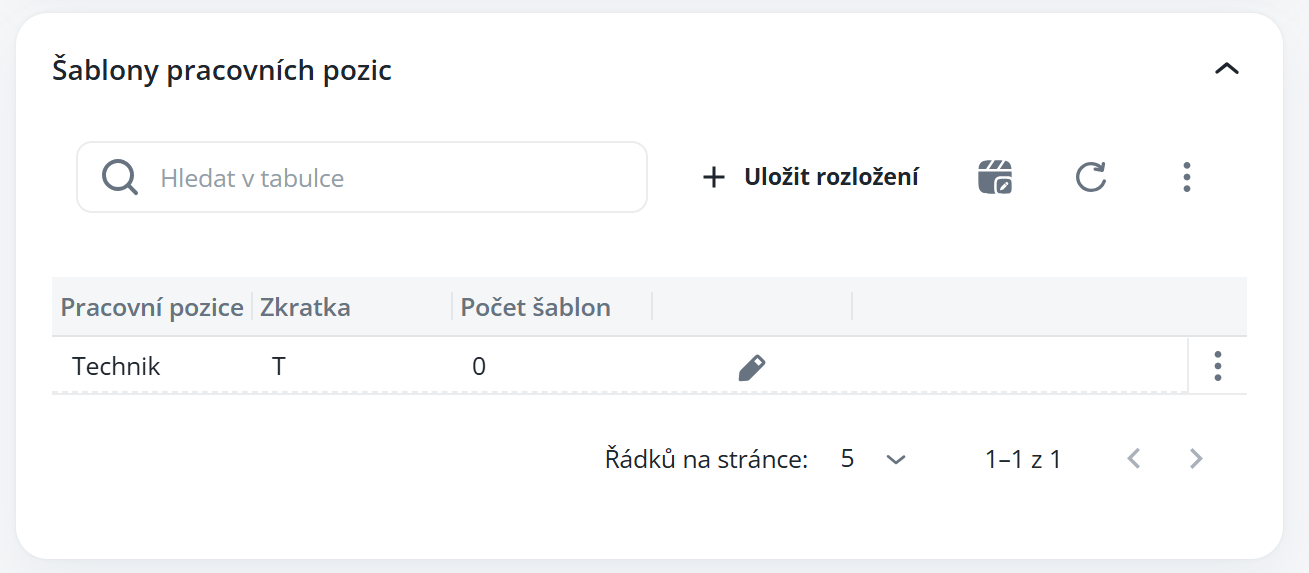Open the Technik row three-dot menu

point(1217,366)
